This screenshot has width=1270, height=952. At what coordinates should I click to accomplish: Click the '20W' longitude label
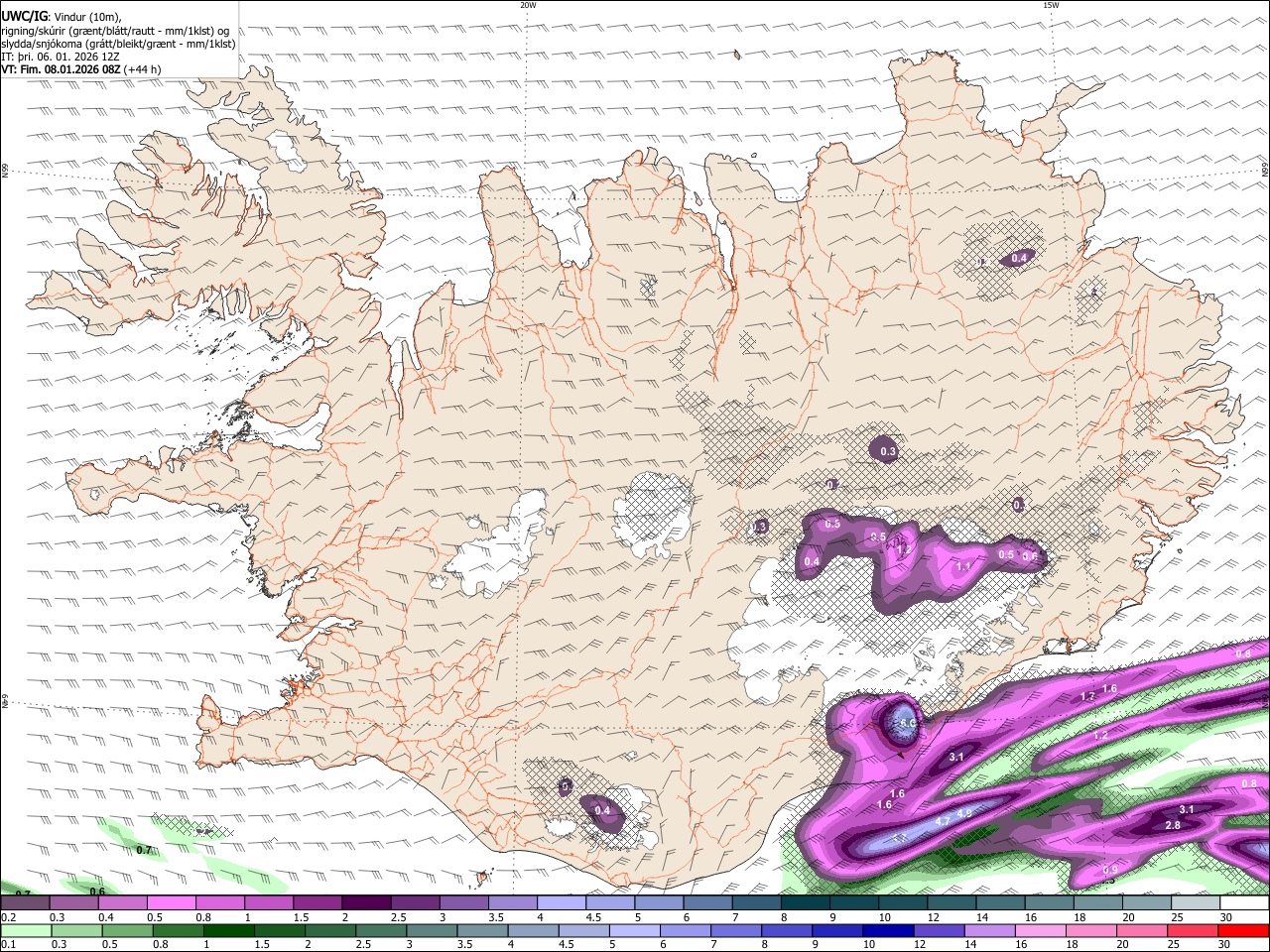528,5
